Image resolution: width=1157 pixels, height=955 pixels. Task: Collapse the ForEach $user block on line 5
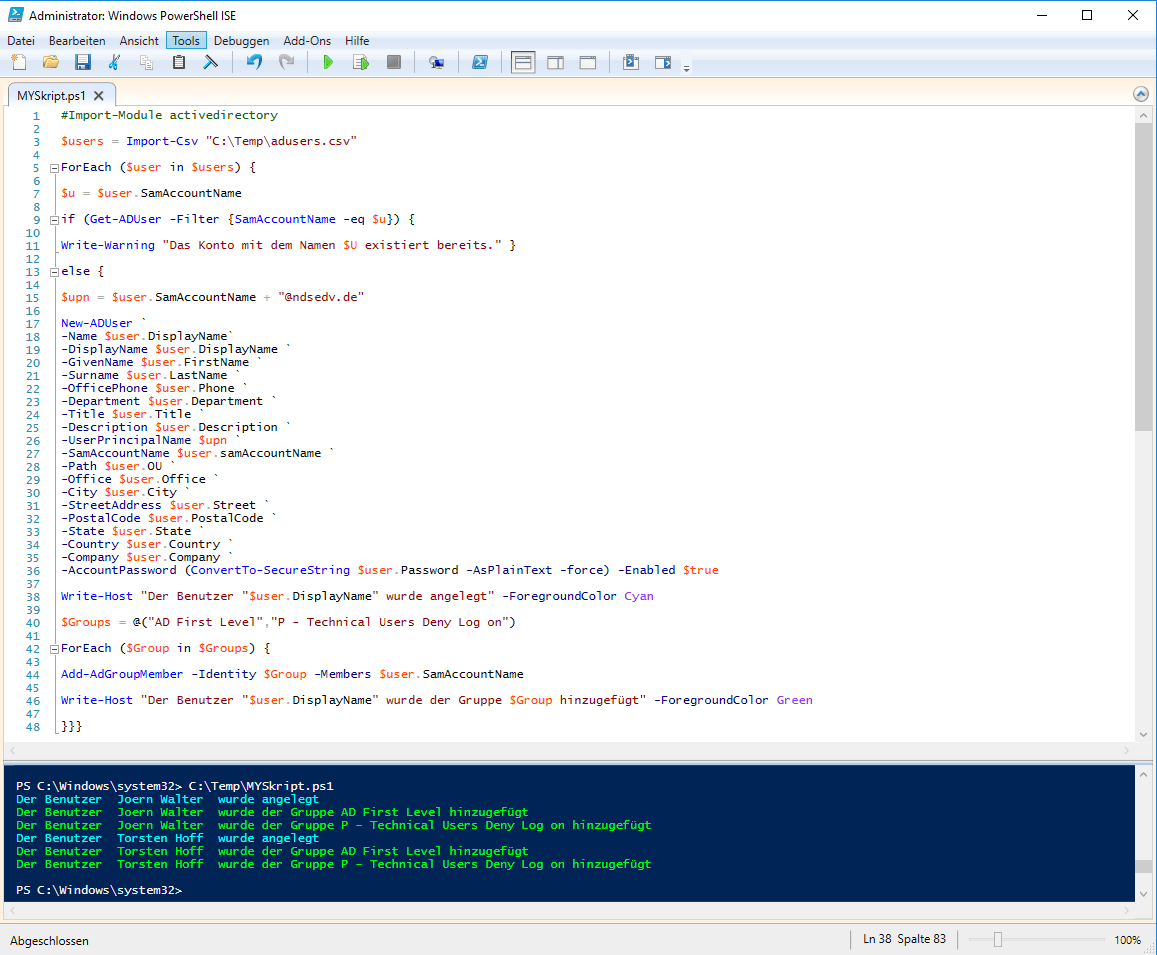point(54,168)
